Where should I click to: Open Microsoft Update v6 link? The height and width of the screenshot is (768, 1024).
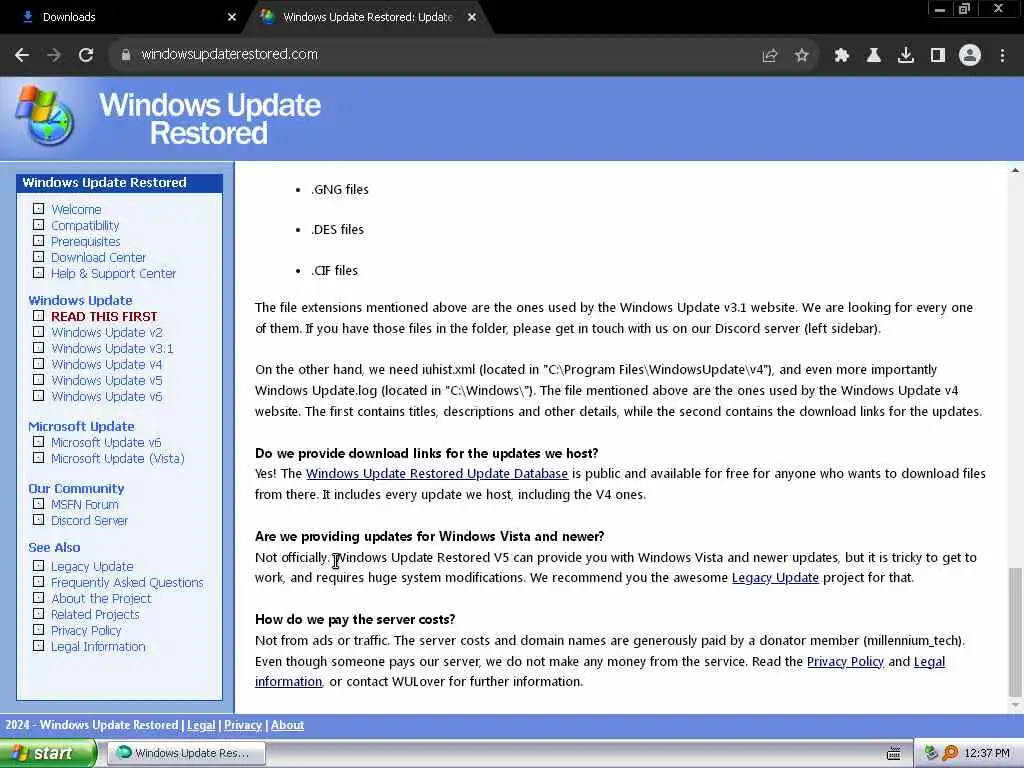[x=106, y=443]
